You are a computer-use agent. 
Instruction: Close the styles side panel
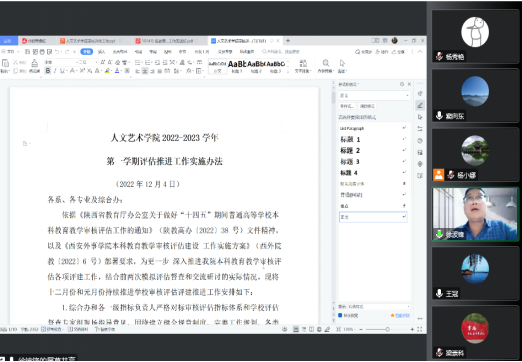click(x=409, y=84)
